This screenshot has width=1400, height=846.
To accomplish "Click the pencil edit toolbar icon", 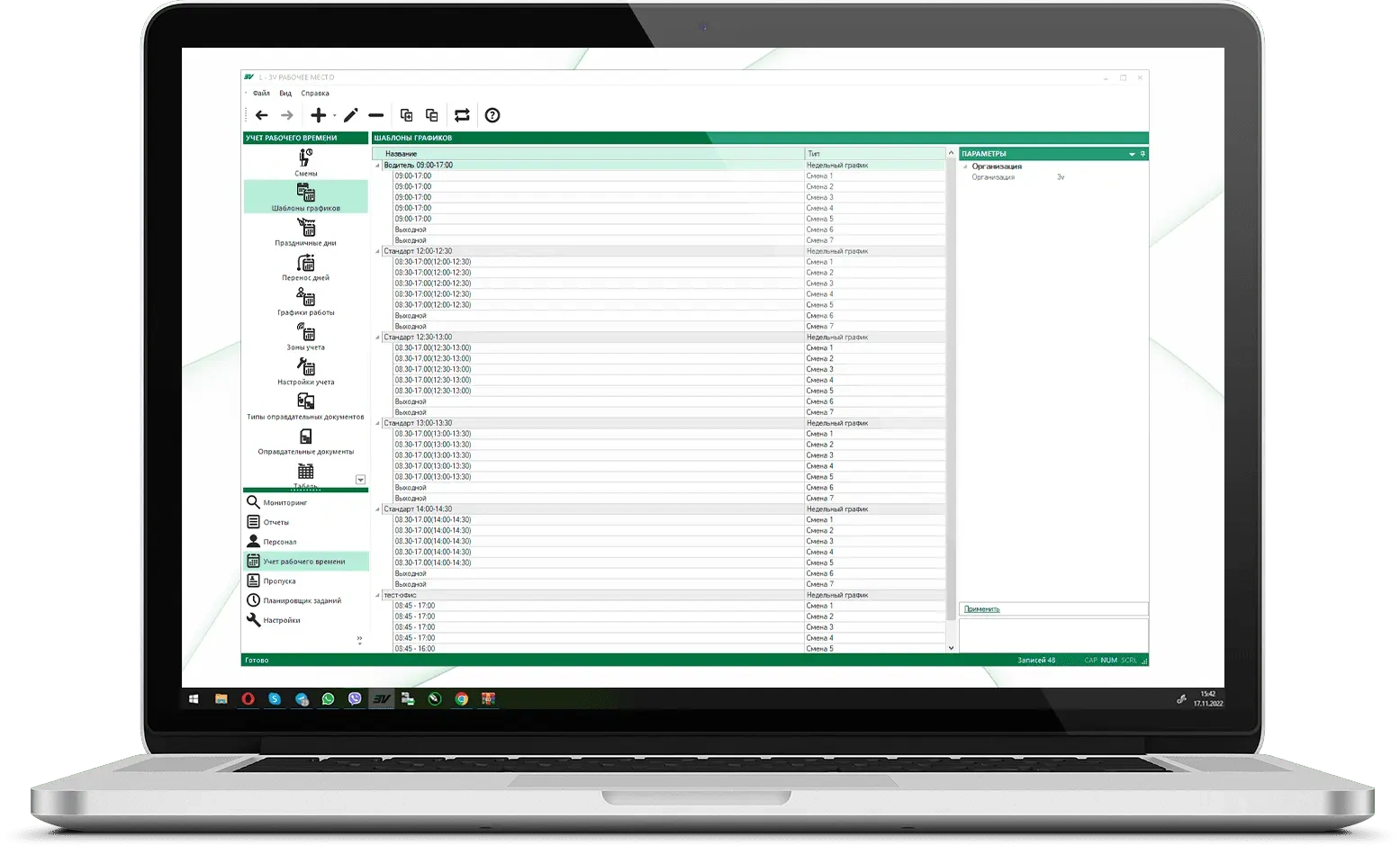I will point(350,115).
